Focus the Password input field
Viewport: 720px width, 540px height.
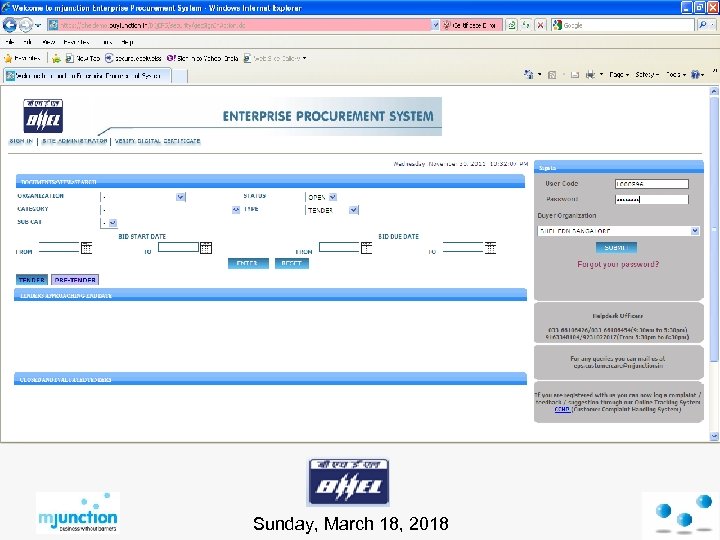click(x=652, y=199)
